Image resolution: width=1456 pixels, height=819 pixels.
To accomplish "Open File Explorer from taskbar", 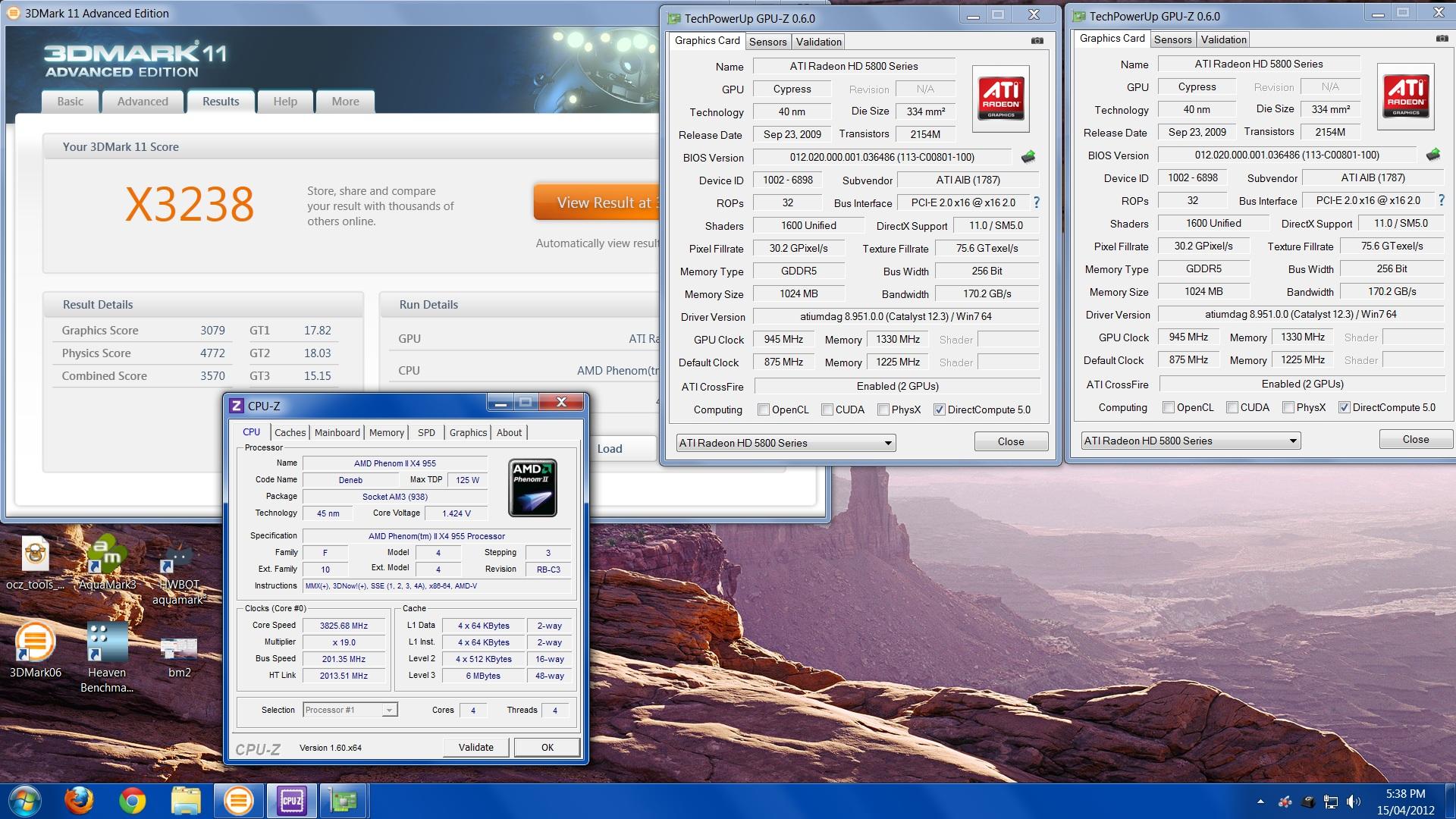I will coord(186,801).
